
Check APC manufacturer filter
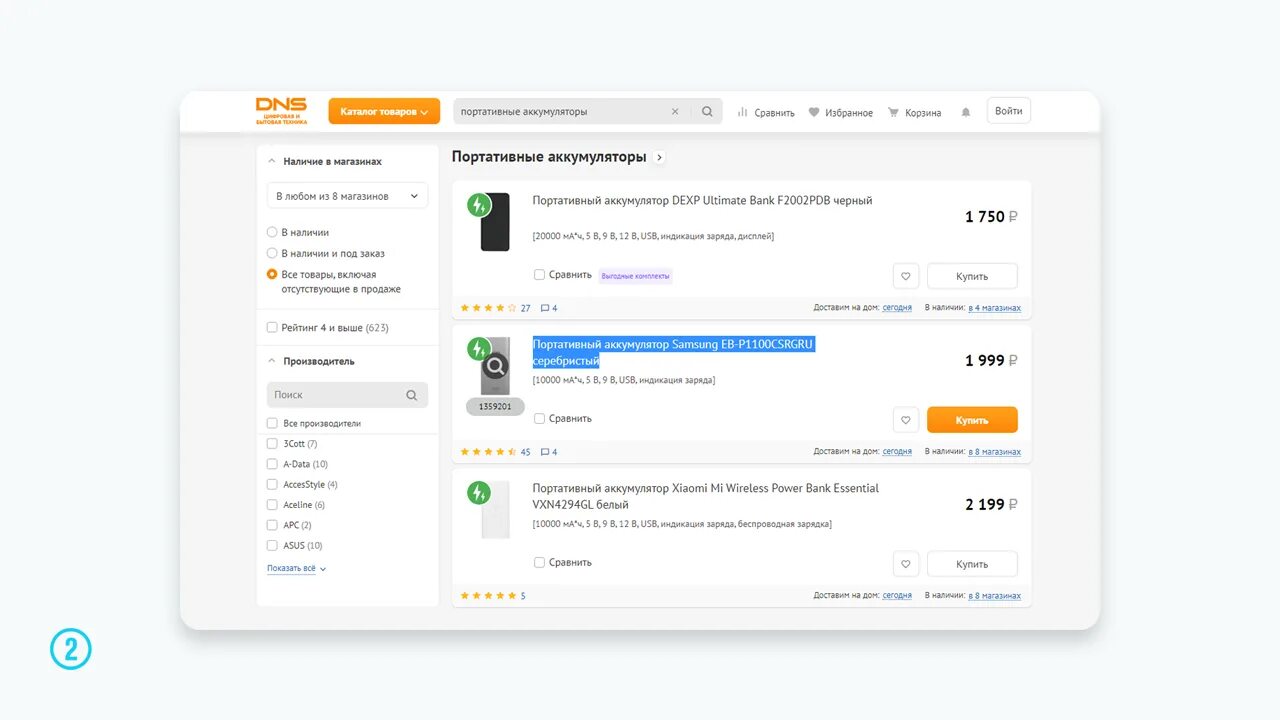coord(272,525)
